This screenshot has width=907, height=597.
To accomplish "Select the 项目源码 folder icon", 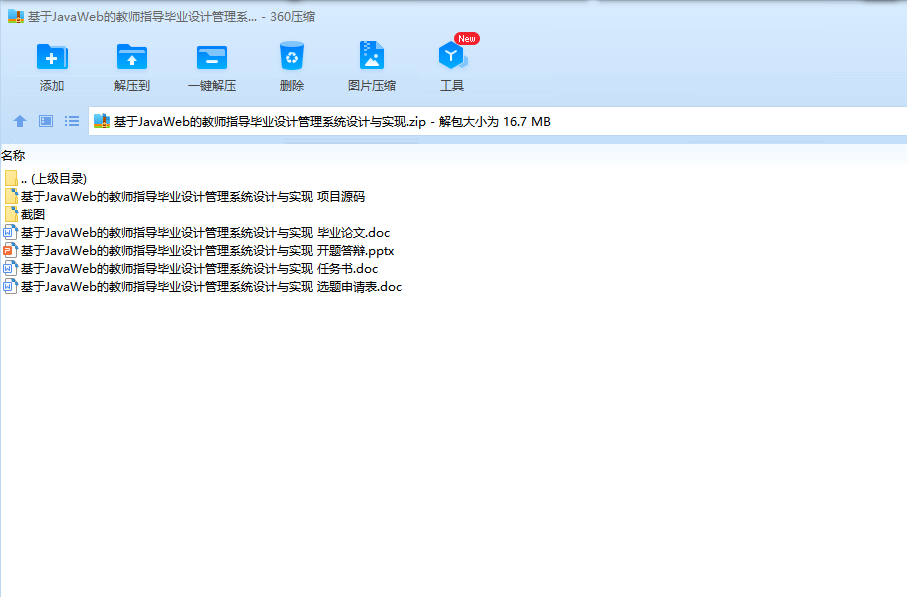I will [11, 196].
